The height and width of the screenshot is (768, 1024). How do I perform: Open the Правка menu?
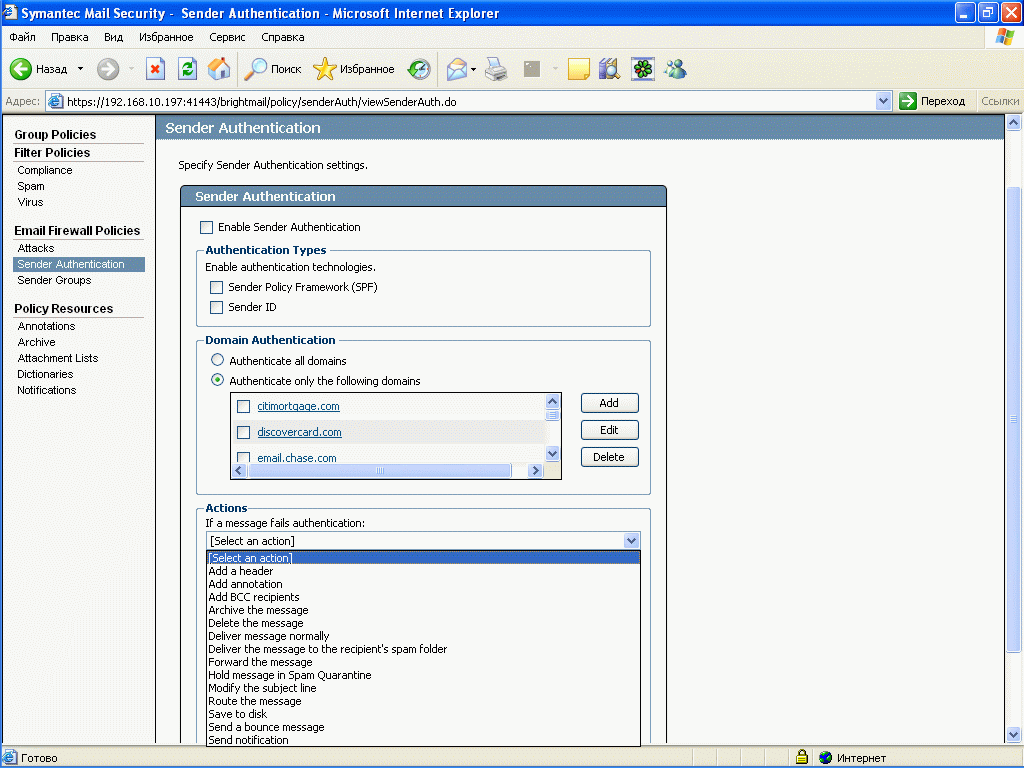tap(69, 37)
